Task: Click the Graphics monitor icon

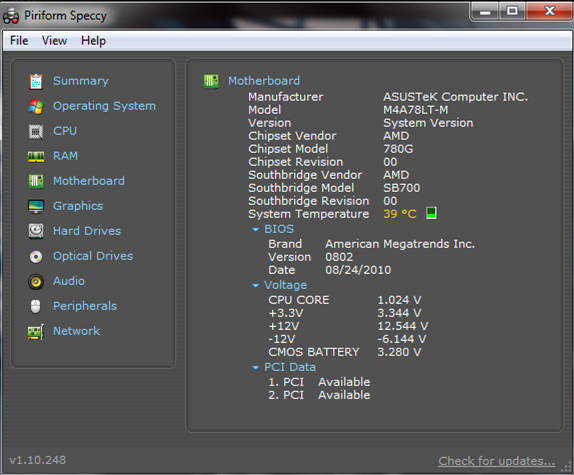Action: click(36, 206)
